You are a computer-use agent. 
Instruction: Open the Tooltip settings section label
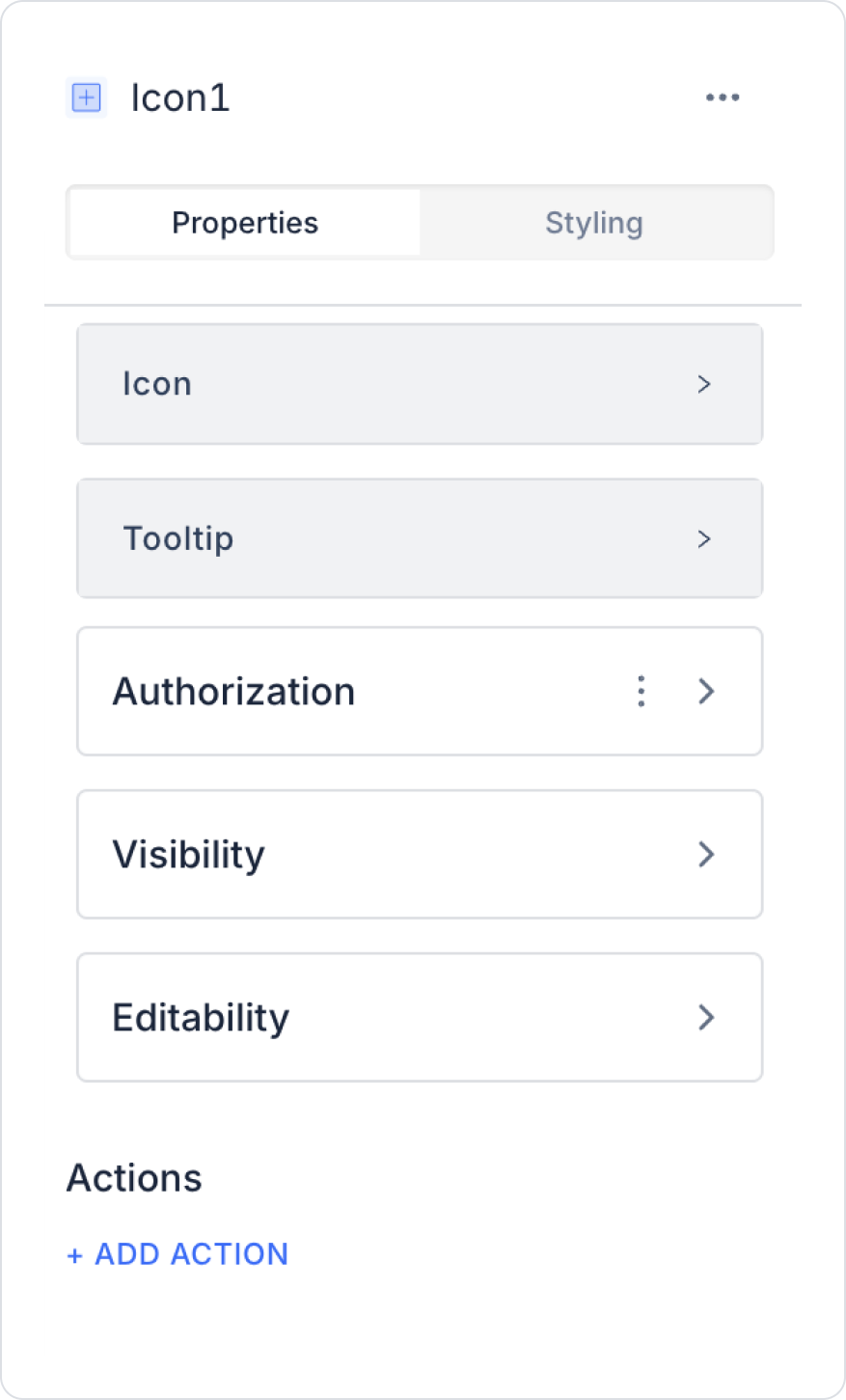pos(178,538)
